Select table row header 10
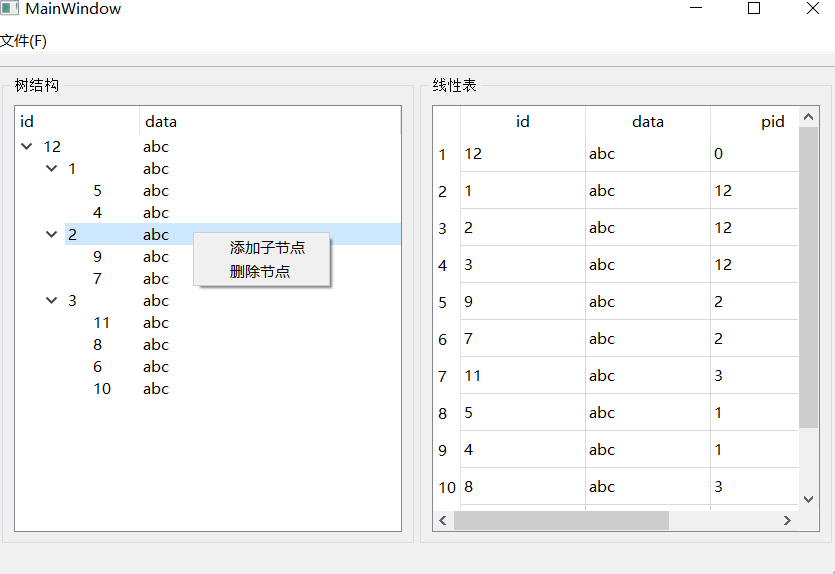The width and height of the screenshot is (835, 574). (x=447, y=487)
